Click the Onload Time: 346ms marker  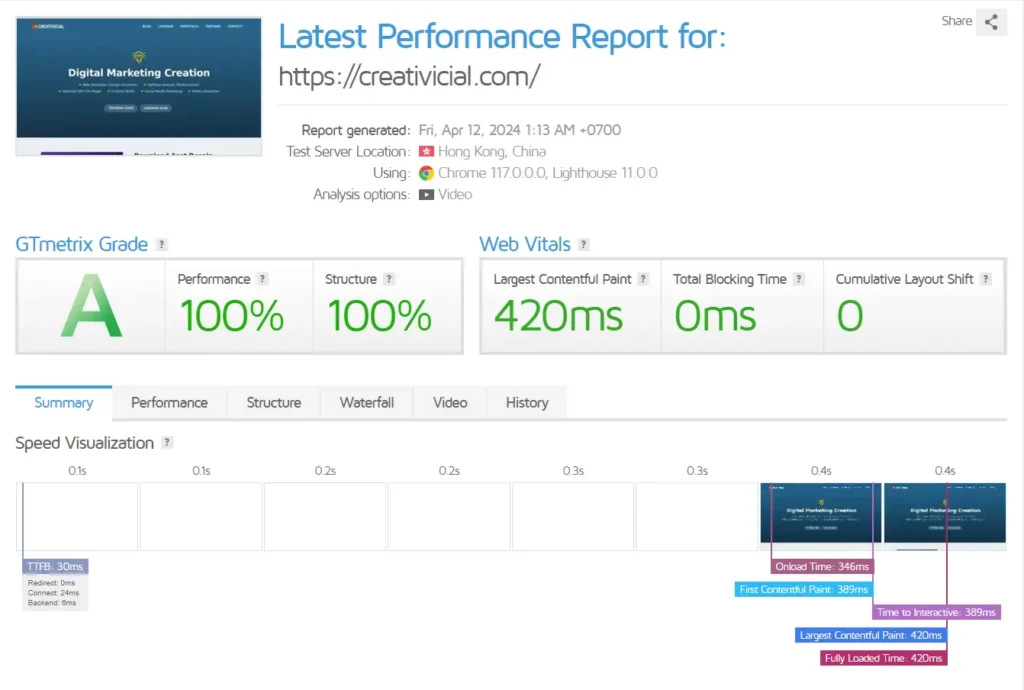pyautogui.click(x=822, y=567)
